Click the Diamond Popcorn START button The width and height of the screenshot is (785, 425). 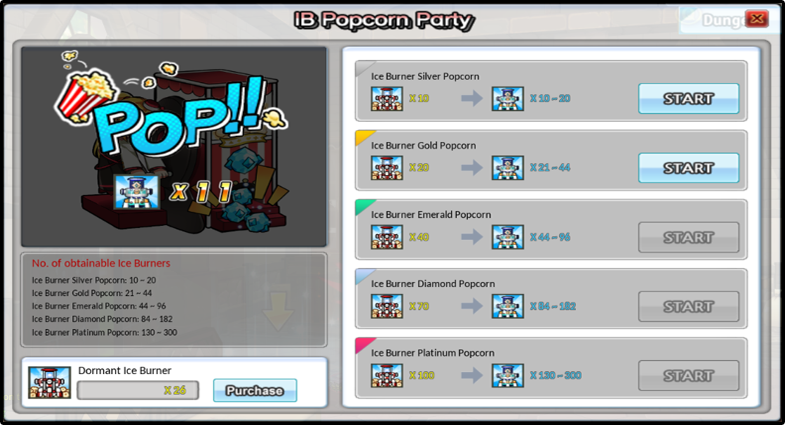[688, 306]
